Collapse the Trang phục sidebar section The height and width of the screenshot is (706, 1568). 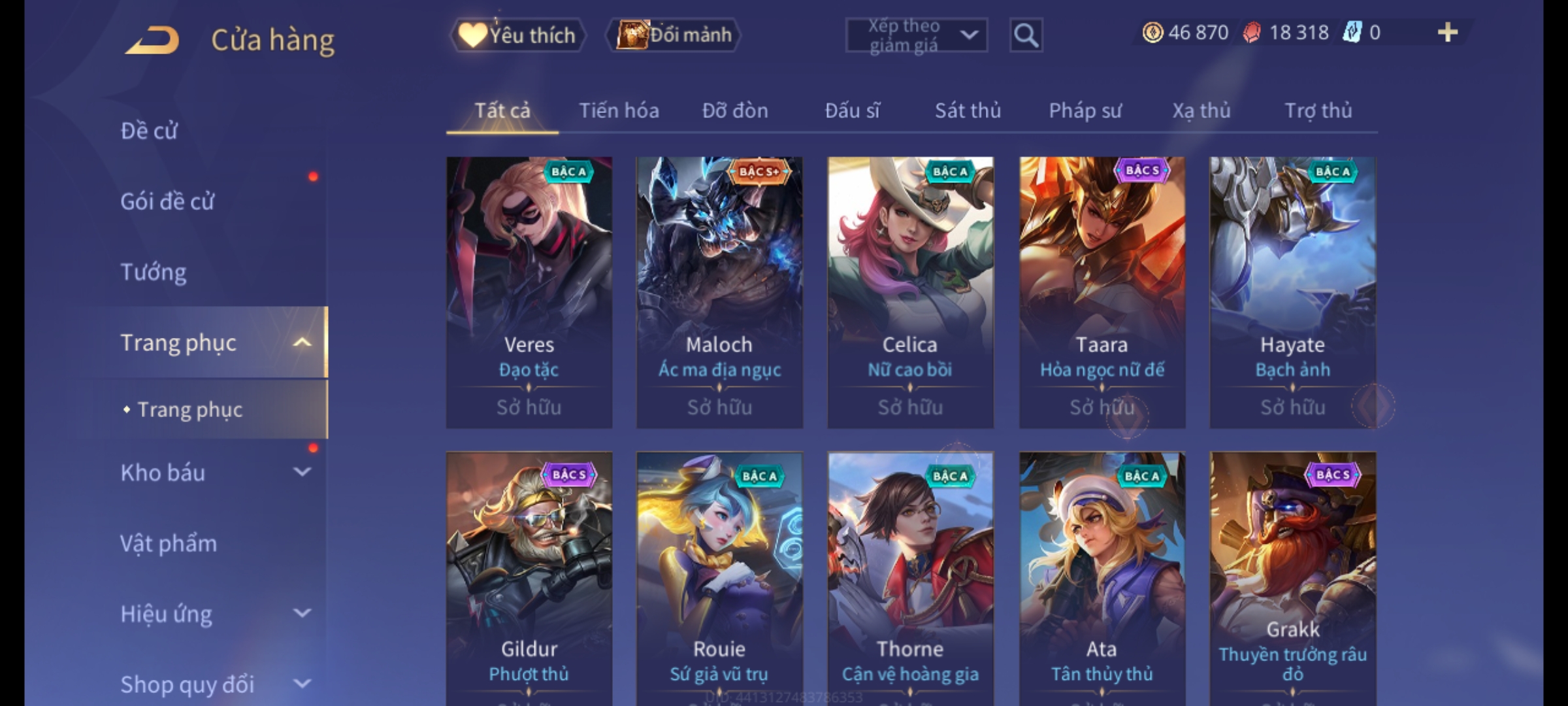point(302,343)
